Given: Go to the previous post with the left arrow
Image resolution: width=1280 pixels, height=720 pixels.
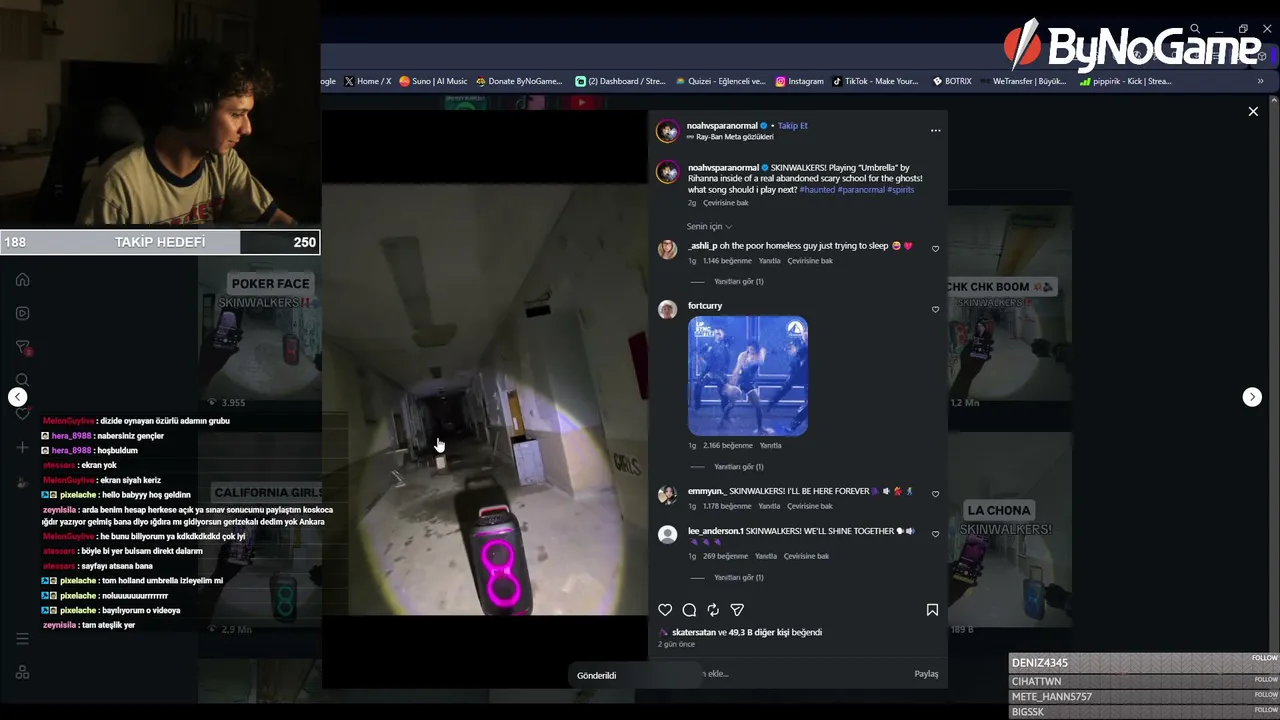Looking at the screenshot, I should tap(18, 397).
